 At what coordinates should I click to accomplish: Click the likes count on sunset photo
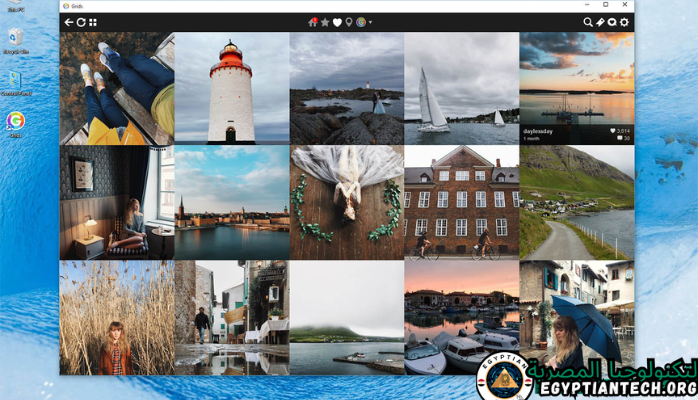[620, 131]
